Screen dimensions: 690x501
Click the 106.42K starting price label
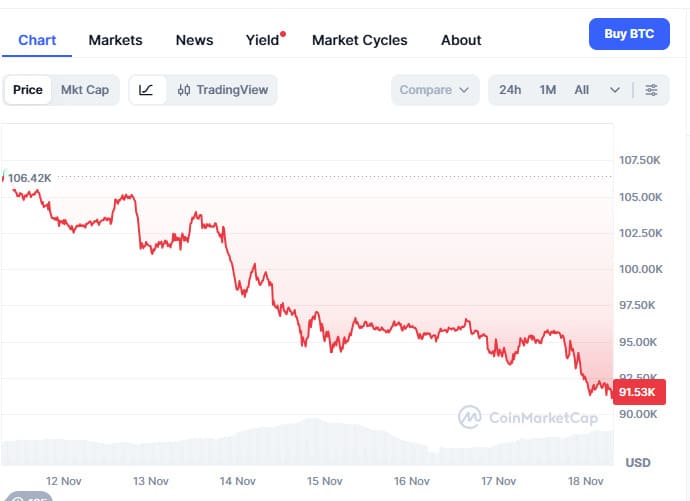pyautogui.click(x=29, y=178)
